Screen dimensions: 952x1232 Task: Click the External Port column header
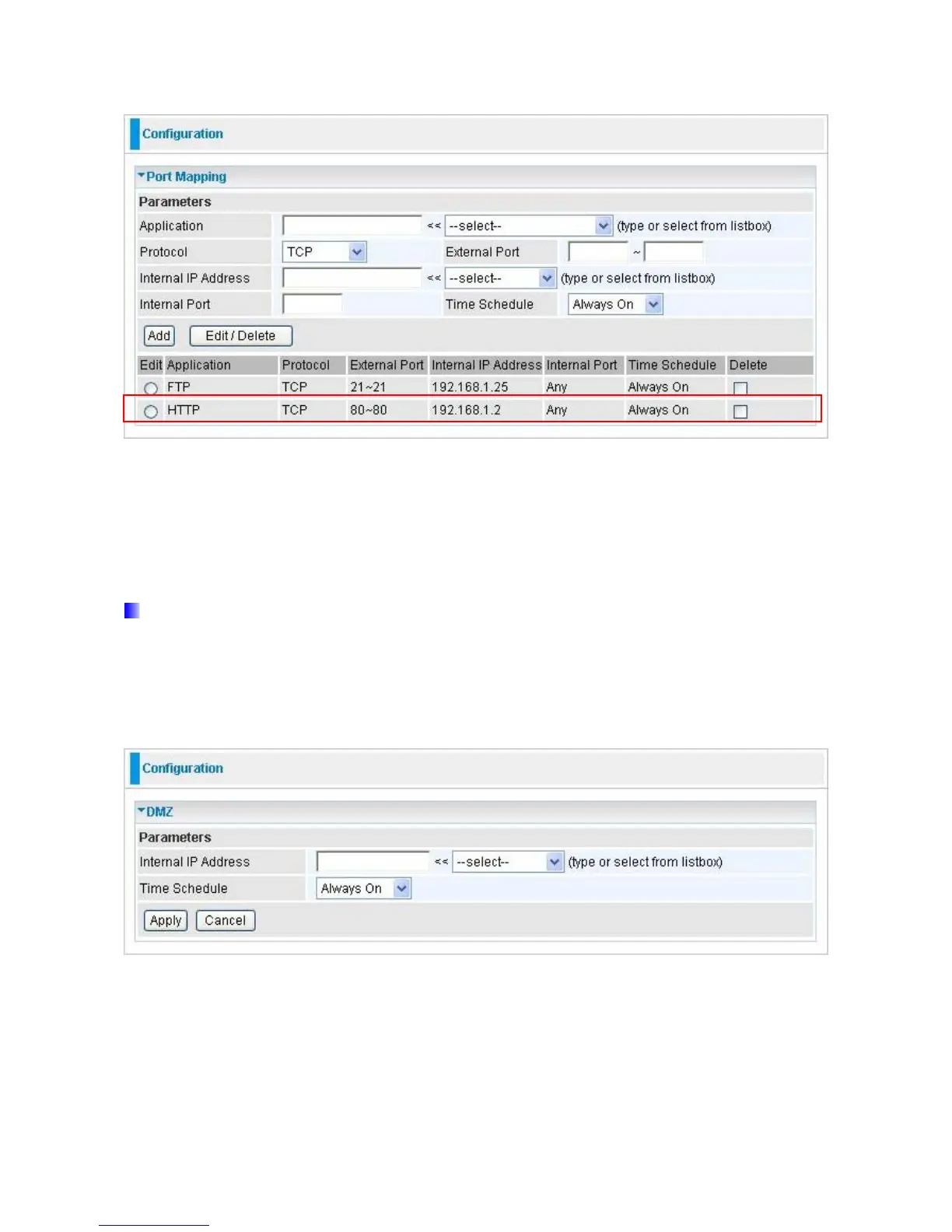[x=387, y=365]
